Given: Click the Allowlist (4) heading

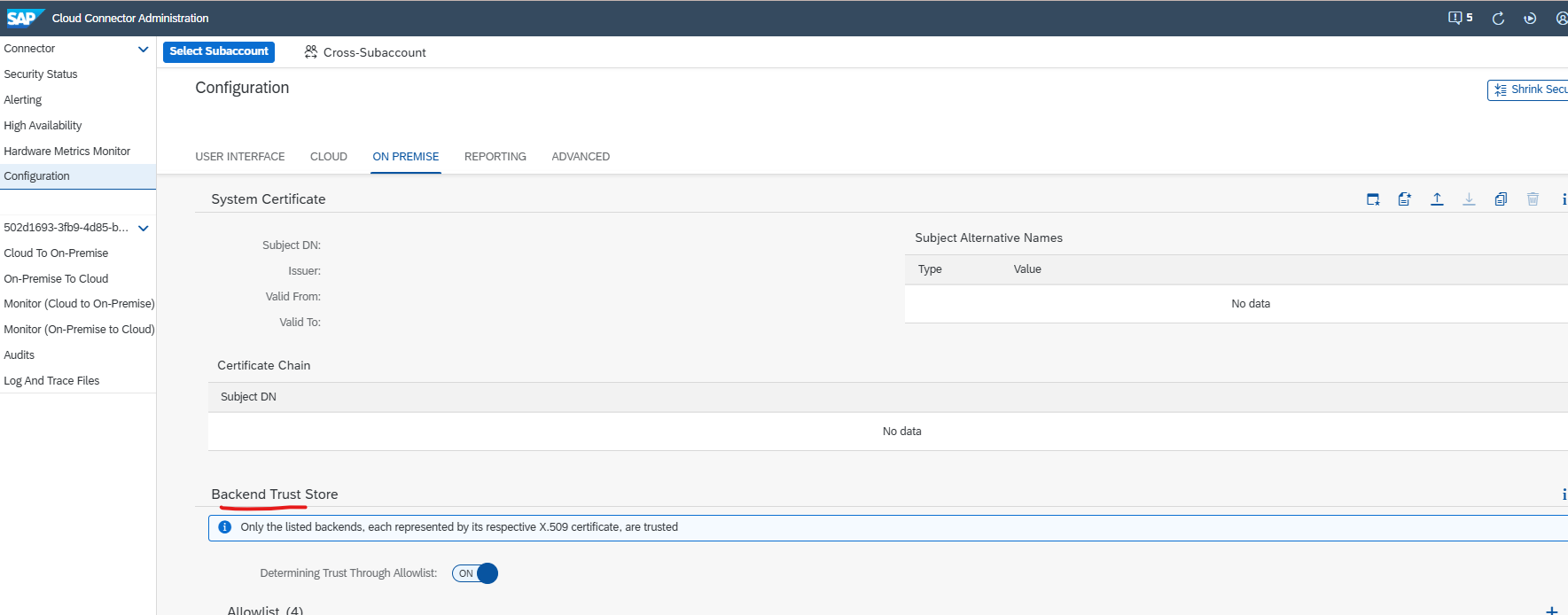Looking at the screenshot, I should [265, 611].
